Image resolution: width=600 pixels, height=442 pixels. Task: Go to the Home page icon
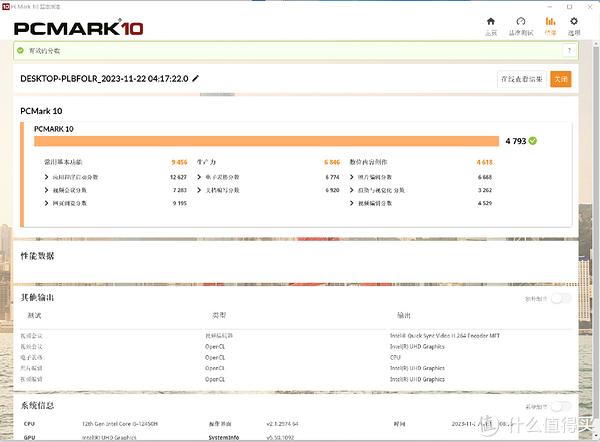tap(491, 21)
